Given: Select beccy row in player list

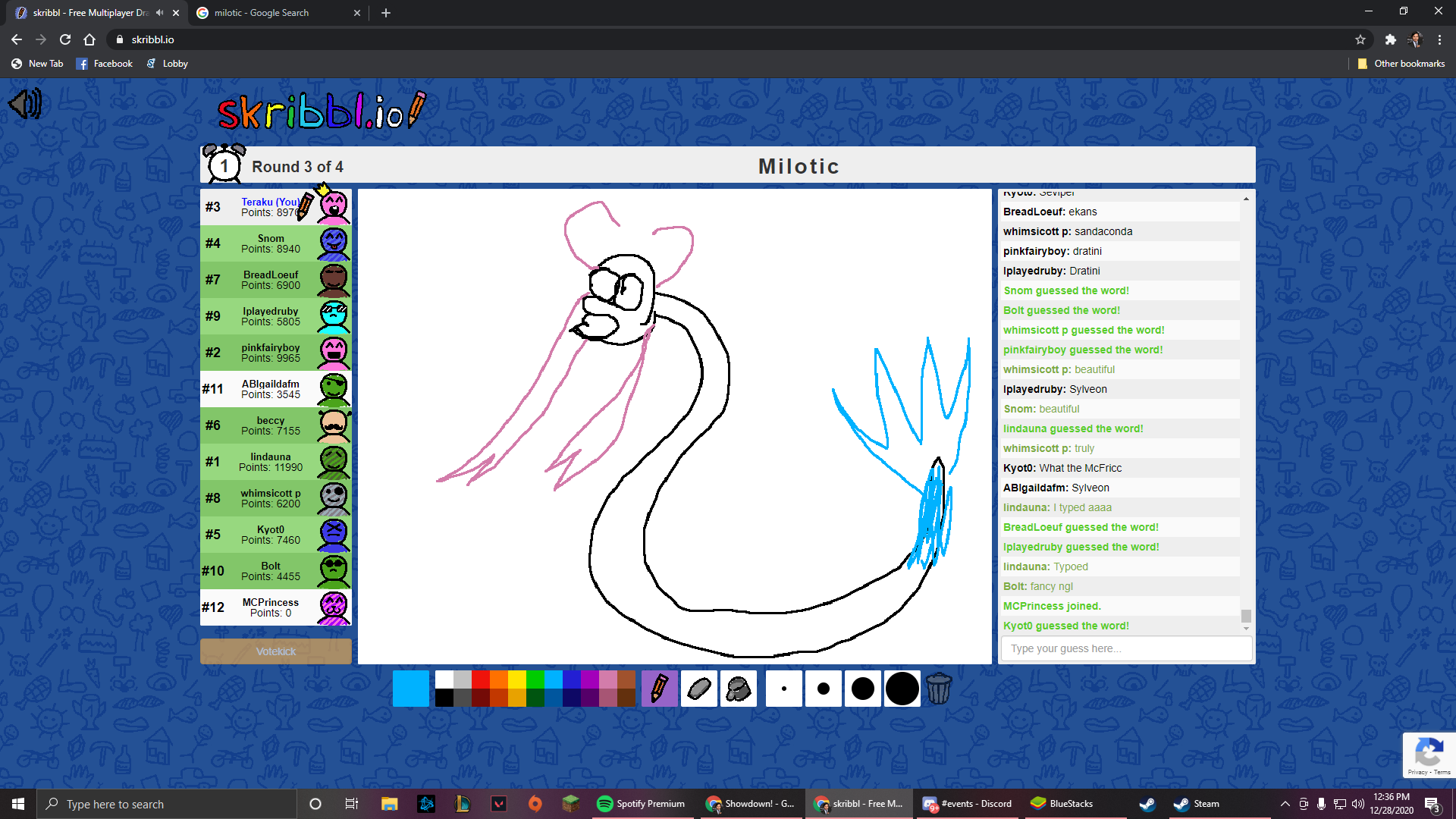Looking at the screenshot, I should [276, 425].
